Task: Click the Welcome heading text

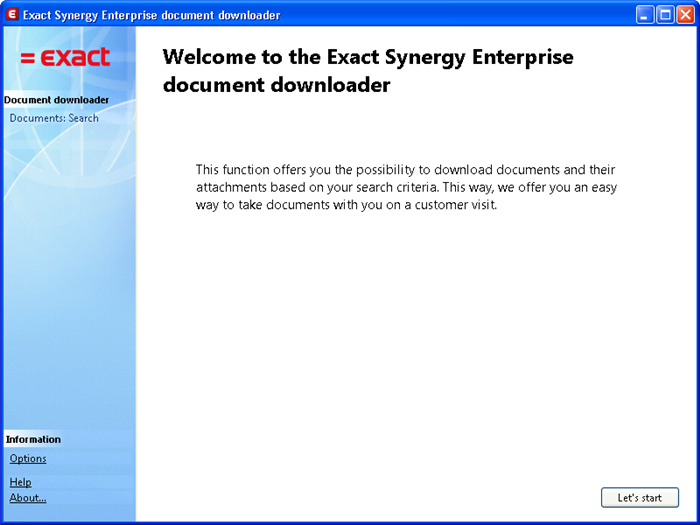Action: (x=368, y=71)
